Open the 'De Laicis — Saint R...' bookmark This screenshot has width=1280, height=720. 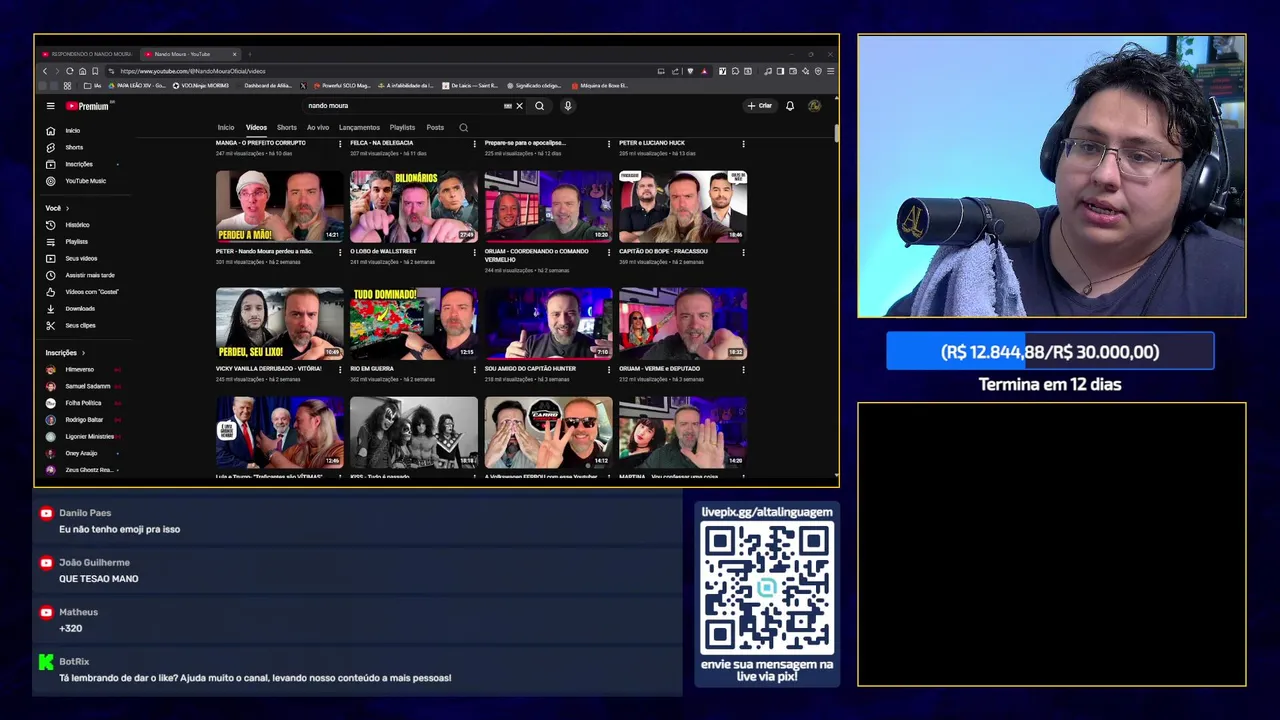(x=470, y=86)
